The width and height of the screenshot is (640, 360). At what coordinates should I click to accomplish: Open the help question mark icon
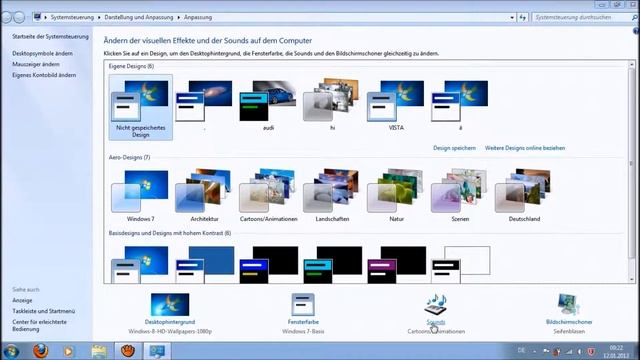pyautogui.click(x=636, y=31)
